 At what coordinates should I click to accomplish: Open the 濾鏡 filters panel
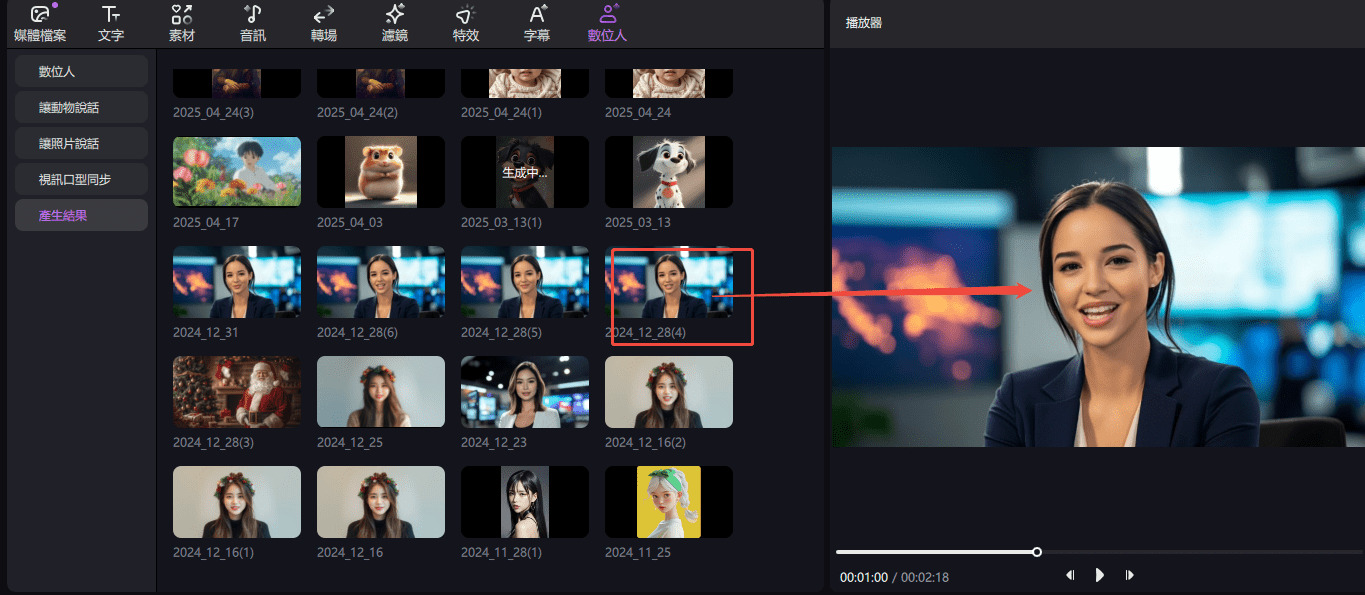point(395,24)
